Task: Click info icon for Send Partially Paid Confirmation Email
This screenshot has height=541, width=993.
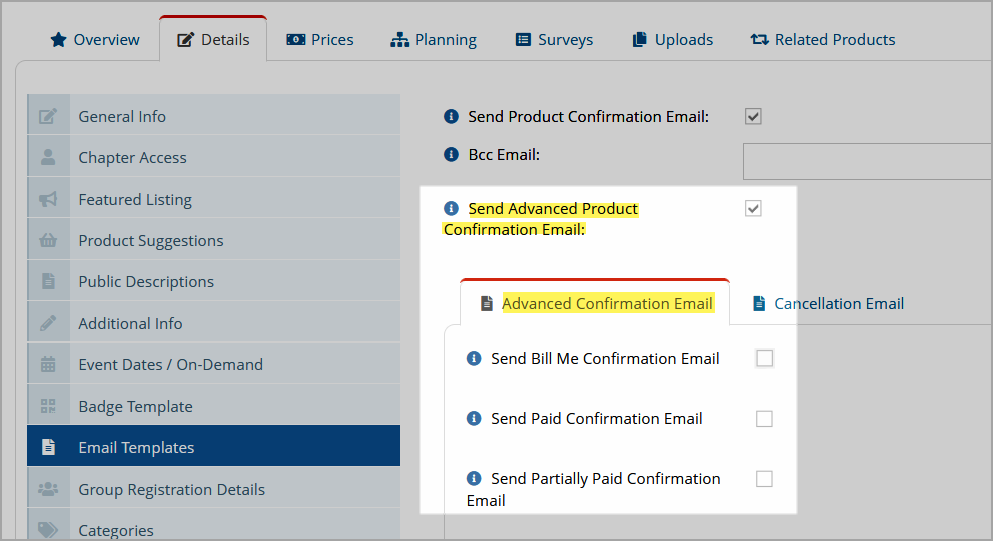Action: [x=474, y=478]
